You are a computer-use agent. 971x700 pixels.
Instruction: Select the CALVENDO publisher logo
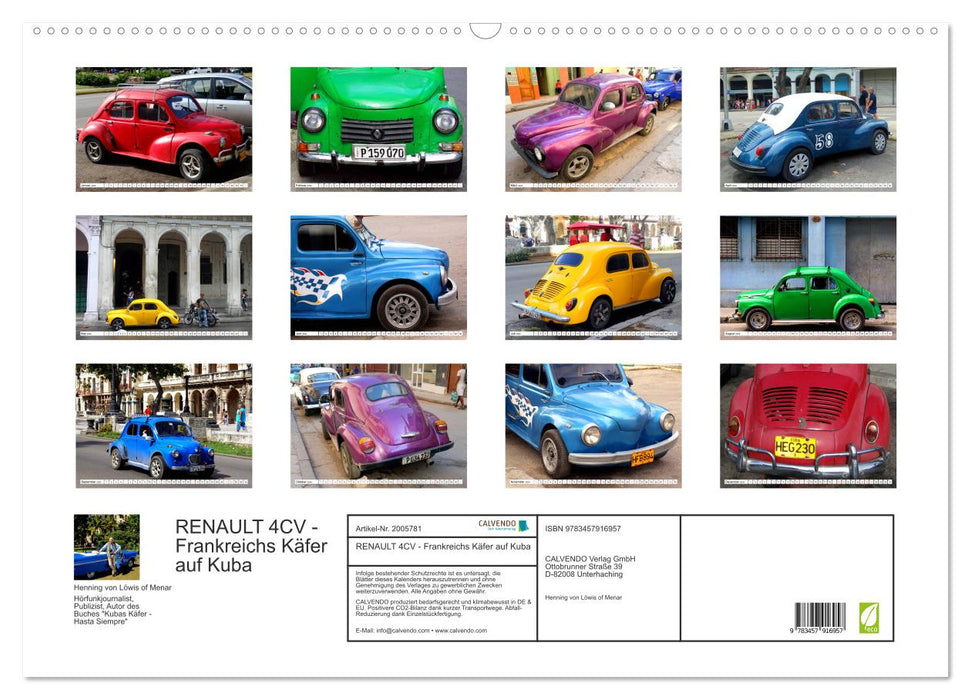click(x=501, y=524)
